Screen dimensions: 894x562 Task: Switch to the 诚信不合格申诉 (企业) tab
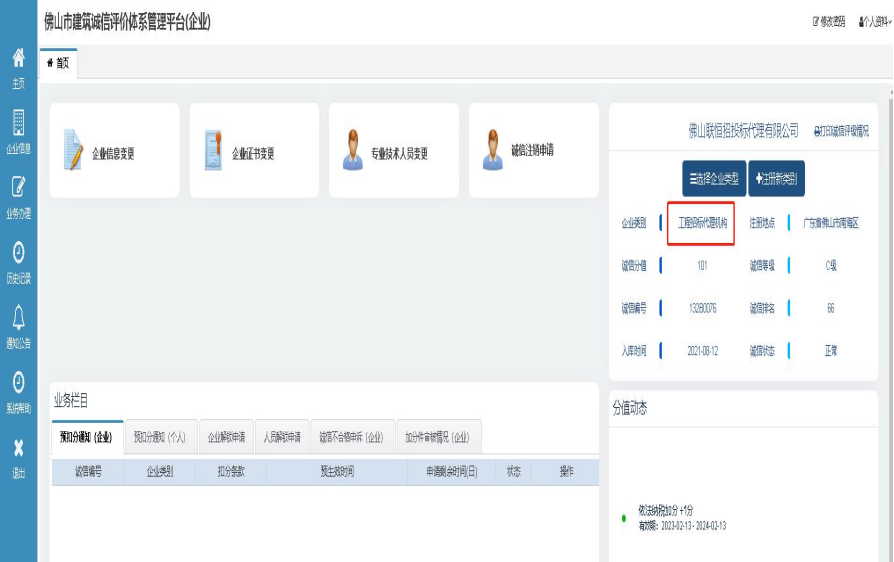[x=351, y=437]
